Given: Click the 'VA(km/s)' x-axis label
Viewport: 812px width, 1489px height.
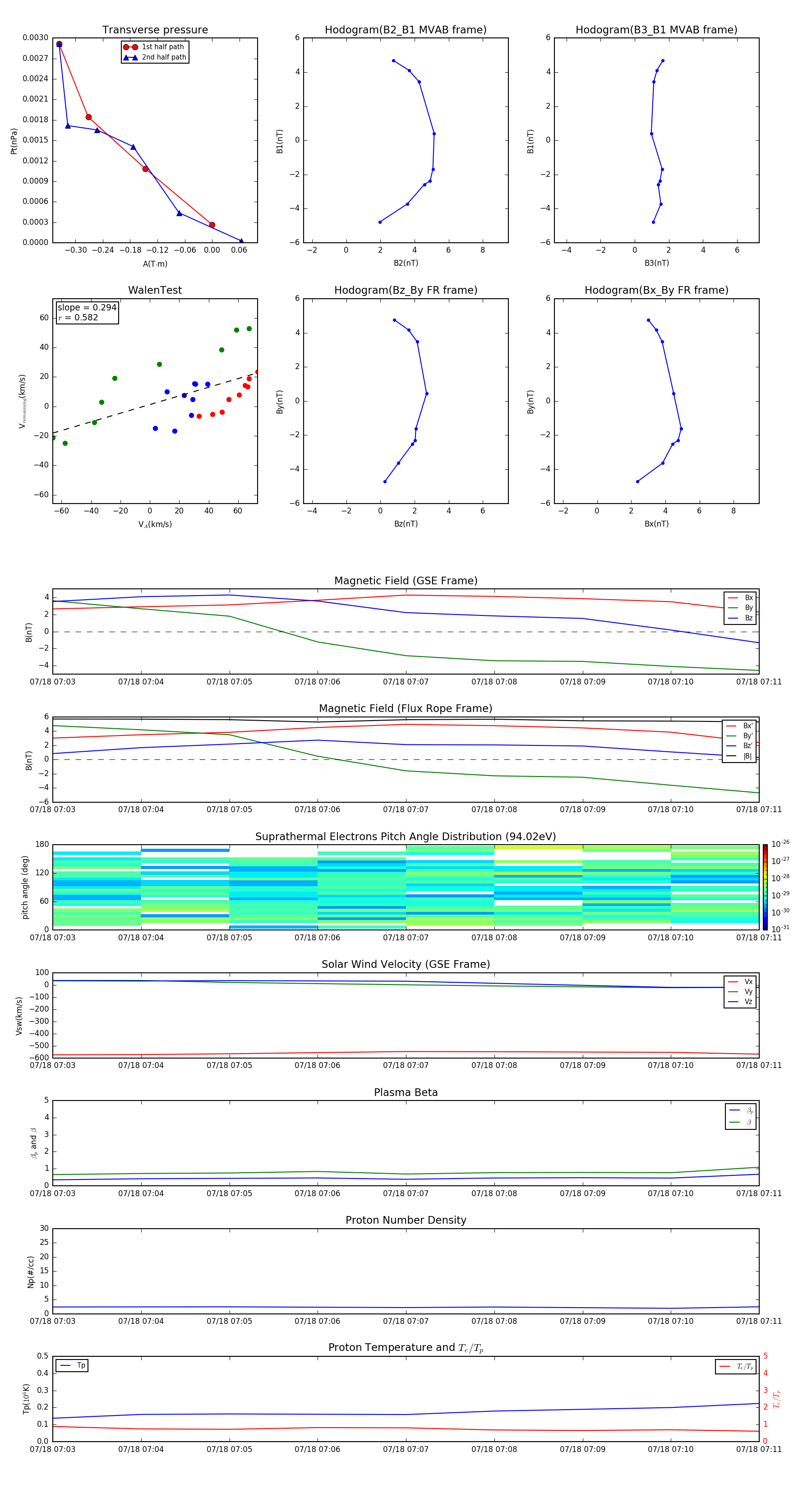Looking at the screenshot, I should tap(155, 524).
